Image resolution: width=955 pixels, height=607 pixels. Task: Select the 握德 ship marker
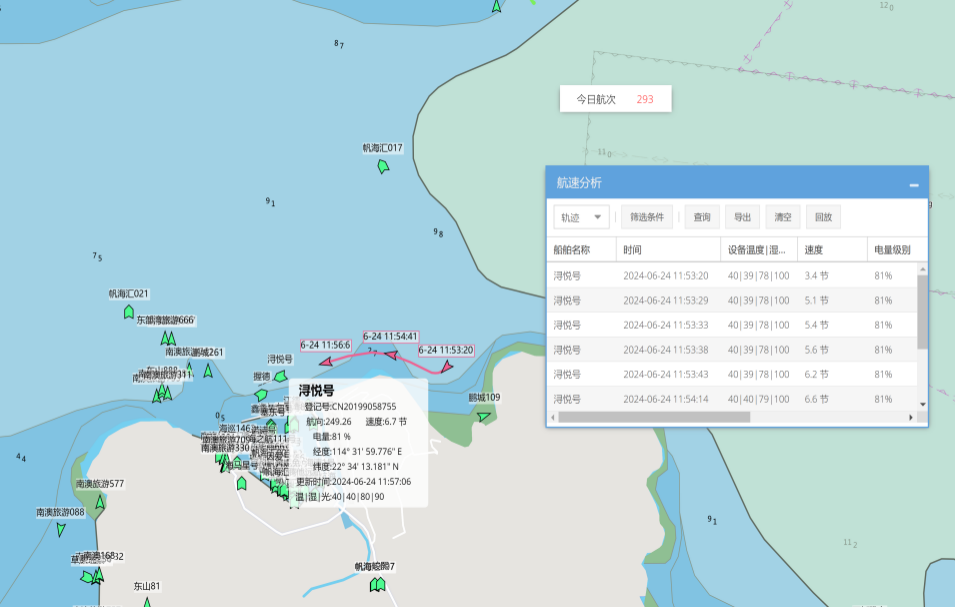261,394
